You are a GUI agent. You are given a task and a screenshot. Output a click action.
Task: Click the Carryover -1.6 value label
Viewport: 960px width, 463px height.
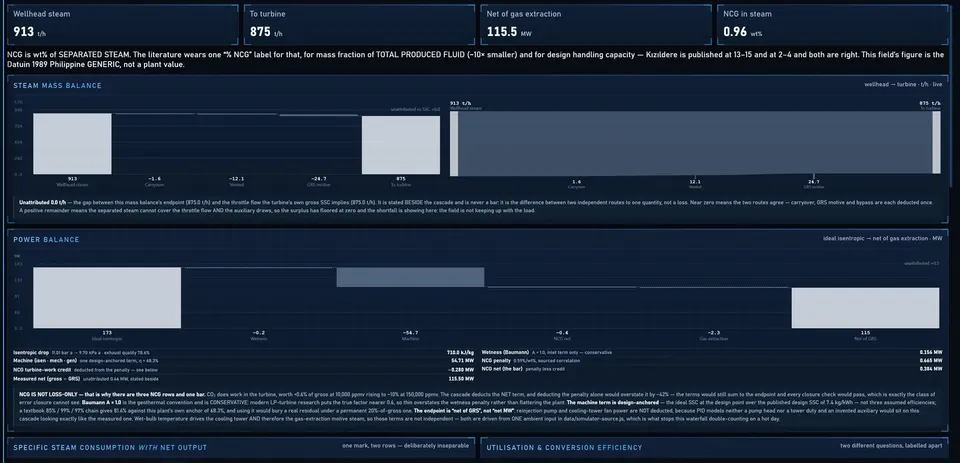(x=154, y=179)
